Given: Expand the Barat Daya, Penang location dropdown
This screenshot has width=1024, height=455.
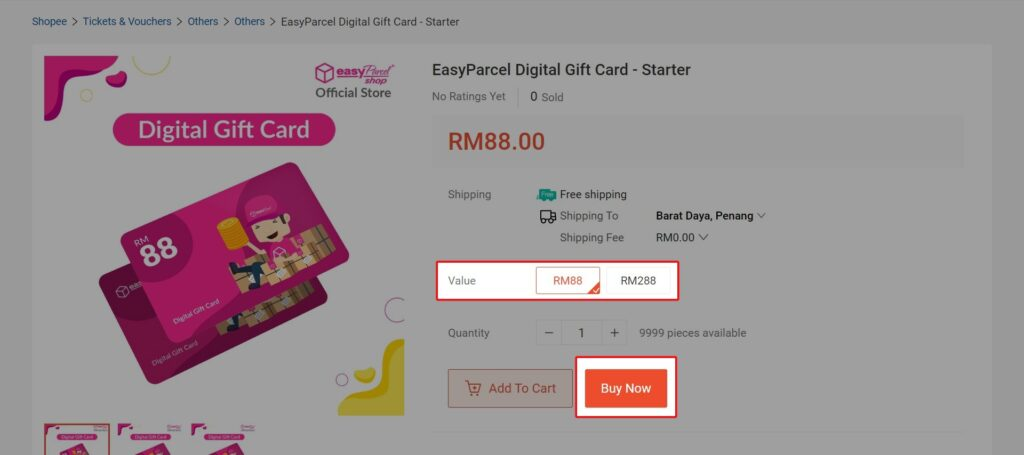Looking at the screenshot, I should coord(711,216).
